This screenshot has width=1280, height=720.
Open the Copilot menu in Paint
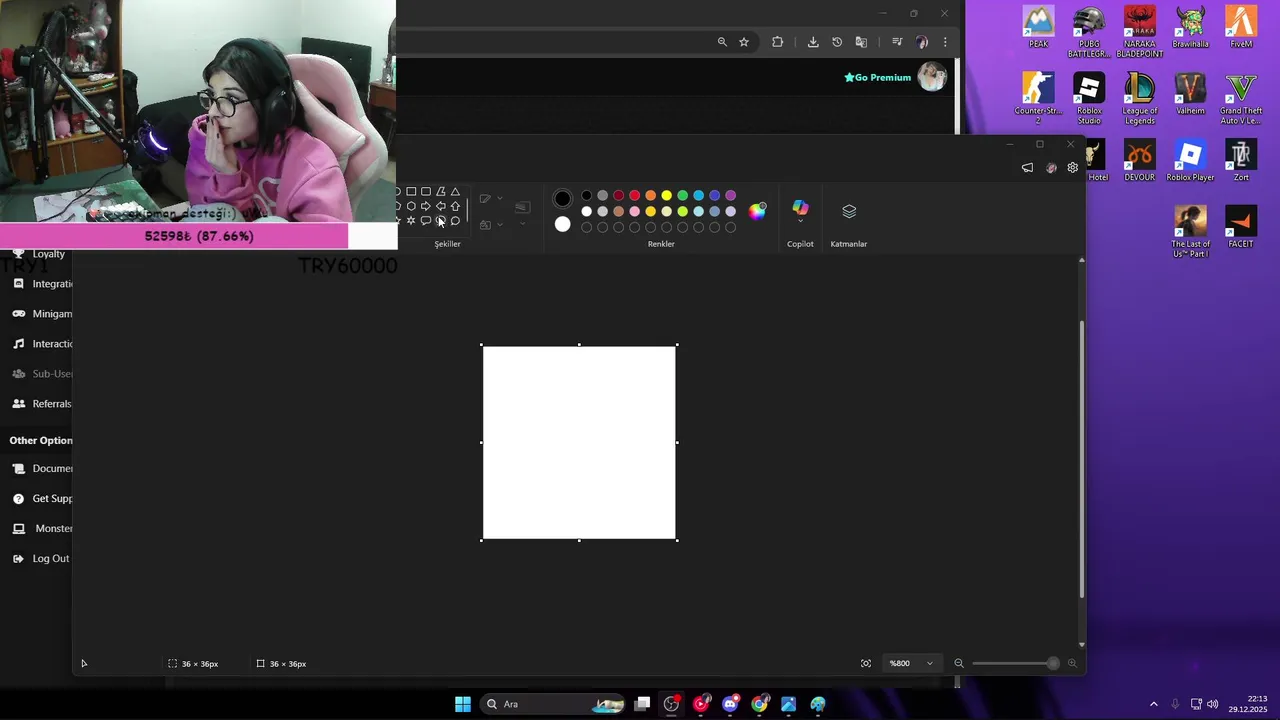(x=800, y=212)
